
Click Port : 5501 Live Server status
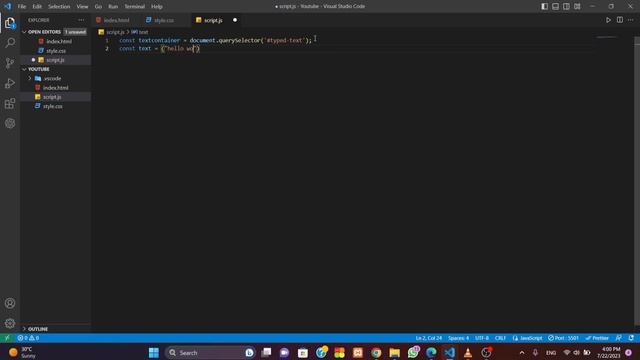pyautogui.click(x=564, y=338)
